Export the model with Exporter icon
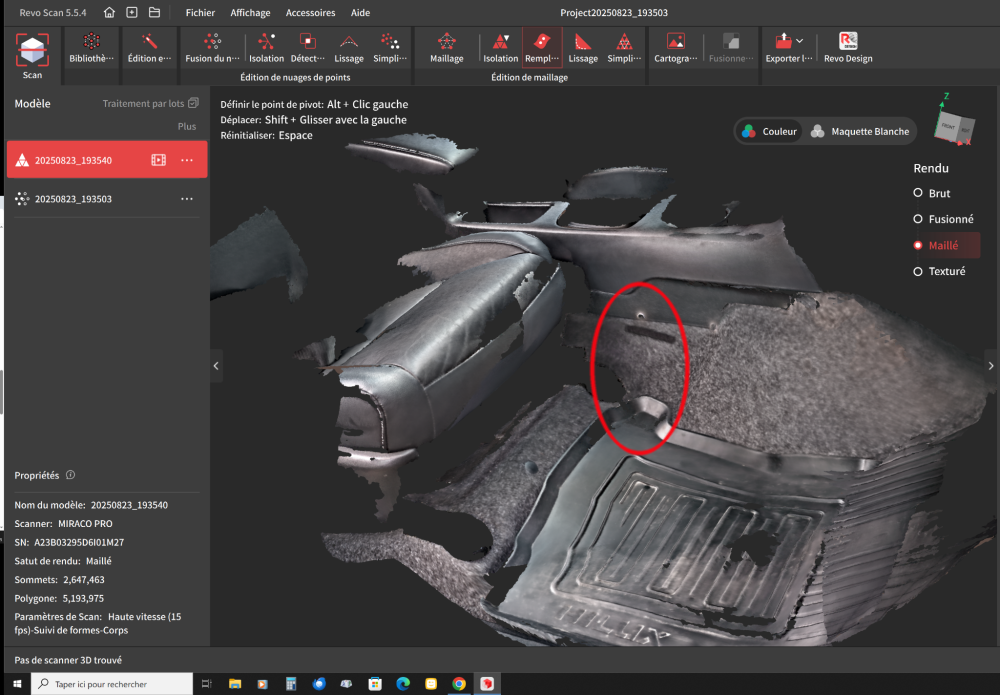 784,41
